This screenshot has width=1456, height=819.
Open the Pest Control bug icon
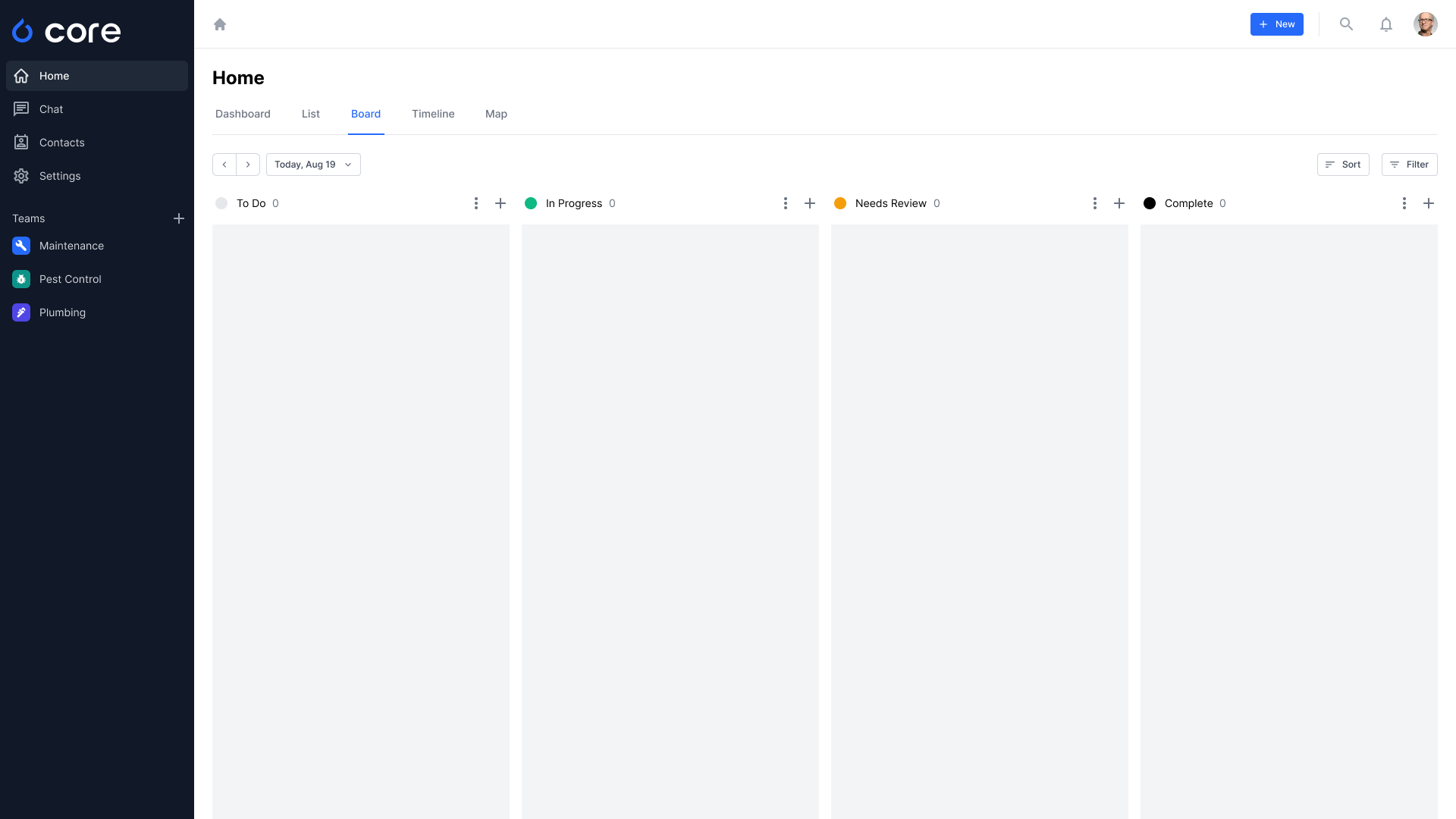21,279
